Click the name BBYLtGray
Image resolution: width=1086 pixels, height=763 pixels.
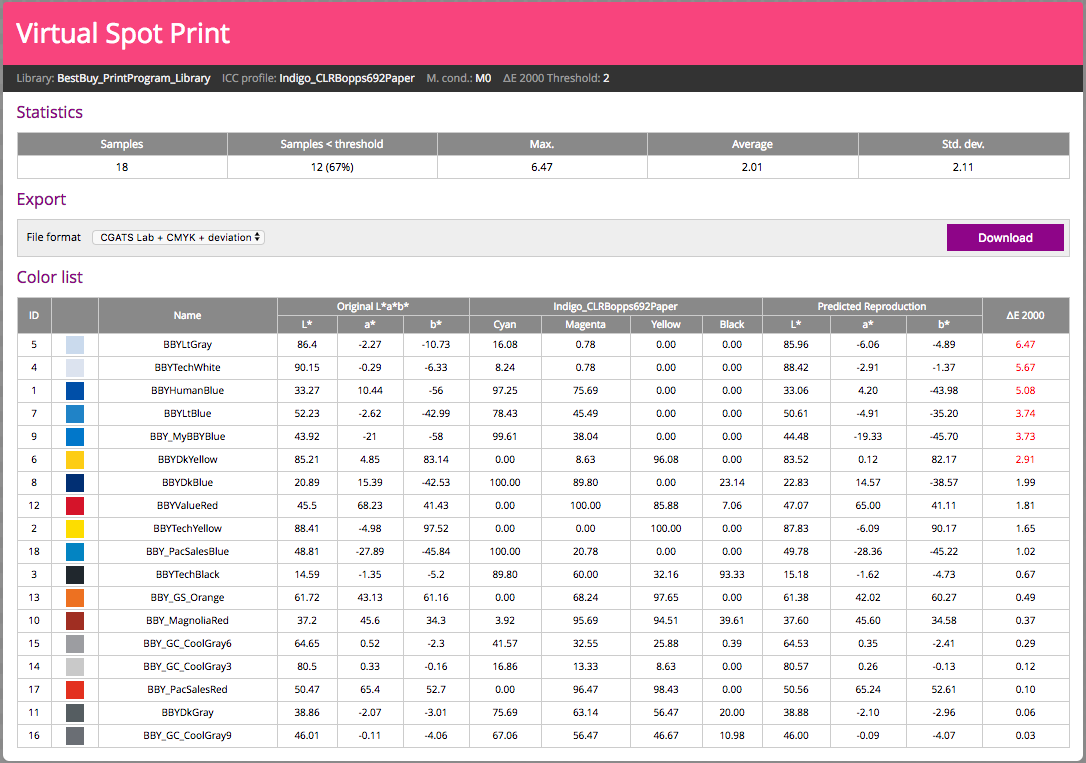pyautogui.click(x=188, y=345)
